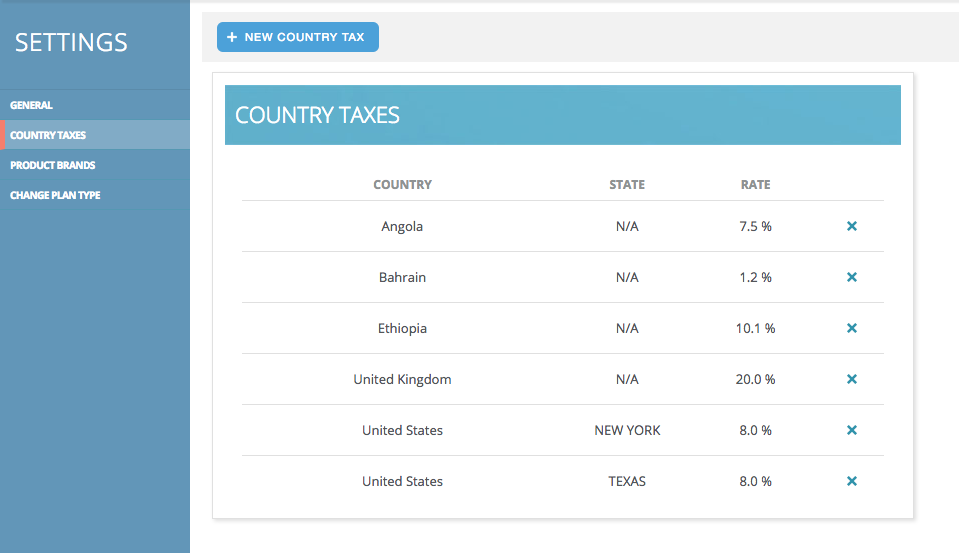Click the Rate column header
Viewport: 959px width, 553px height.
[755, 185]
